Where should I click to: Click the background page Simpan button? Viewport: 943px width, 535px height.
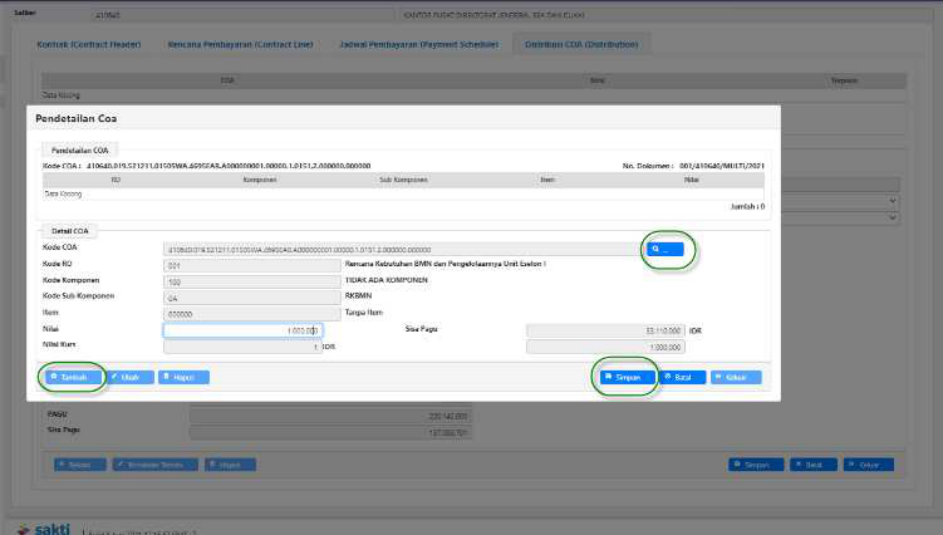coord(755,465)
